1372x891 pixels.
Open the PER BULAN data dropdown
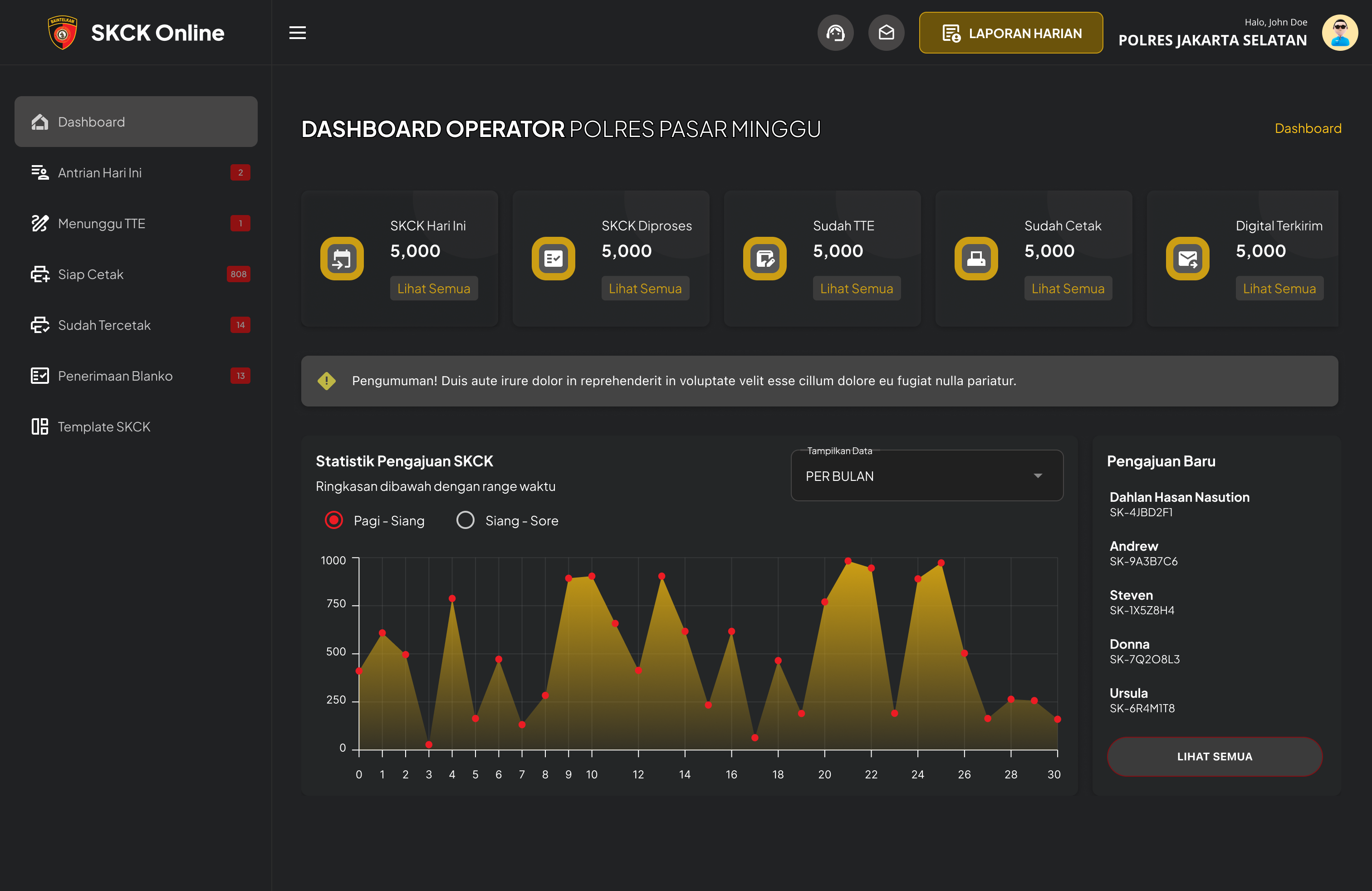pos(926,475)
